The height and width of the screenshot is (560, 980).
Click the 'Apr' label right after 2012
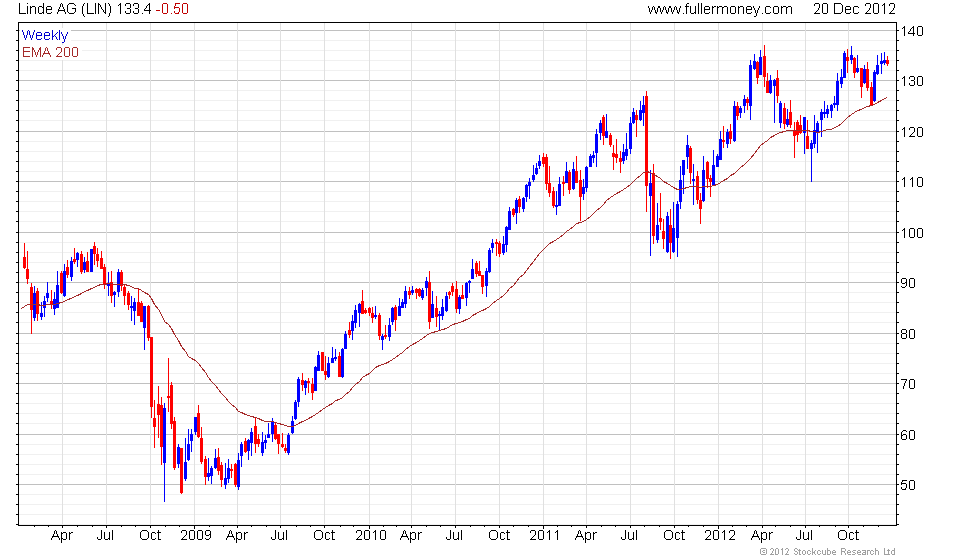click(x=761, y=536)
